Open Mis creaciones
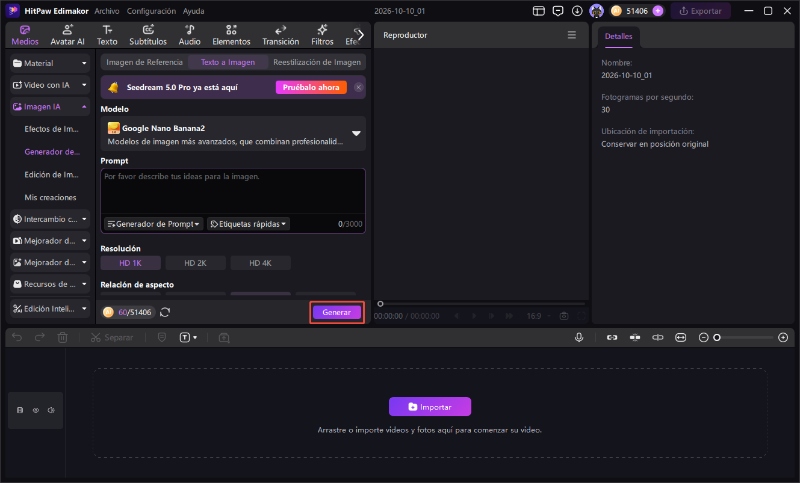800x483 pixels. point(50,197)
